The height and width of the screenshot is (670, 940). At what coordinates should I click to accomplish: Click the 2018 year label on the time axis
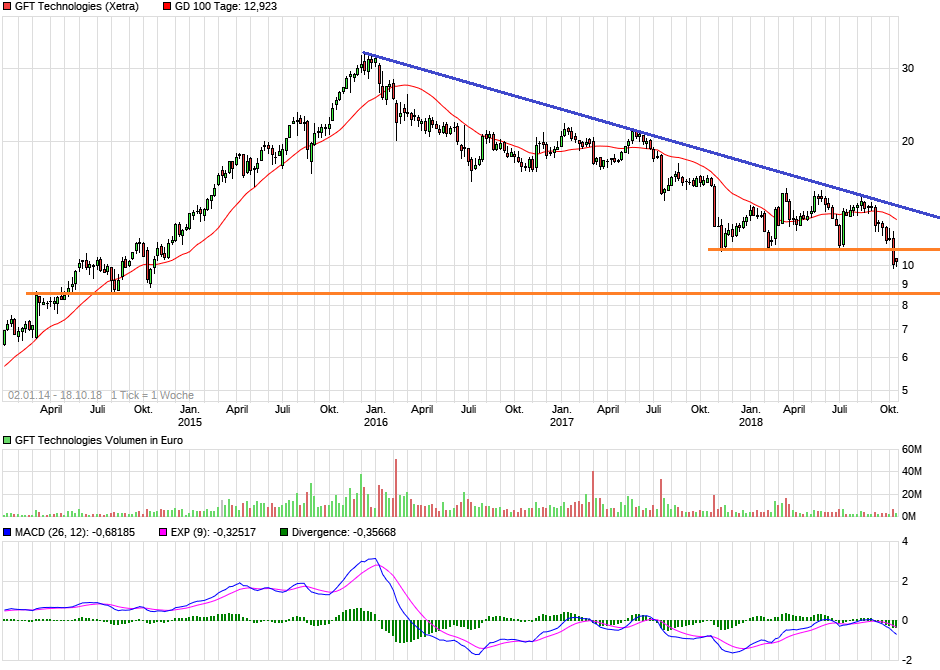pos(751,422)
